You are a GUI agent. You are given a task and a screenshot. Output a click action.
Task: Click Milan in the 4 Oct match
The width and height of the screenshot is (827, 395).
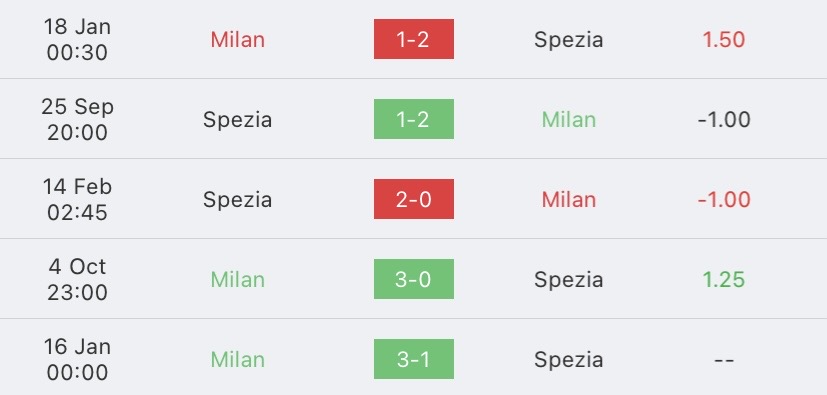coord(237,280)
